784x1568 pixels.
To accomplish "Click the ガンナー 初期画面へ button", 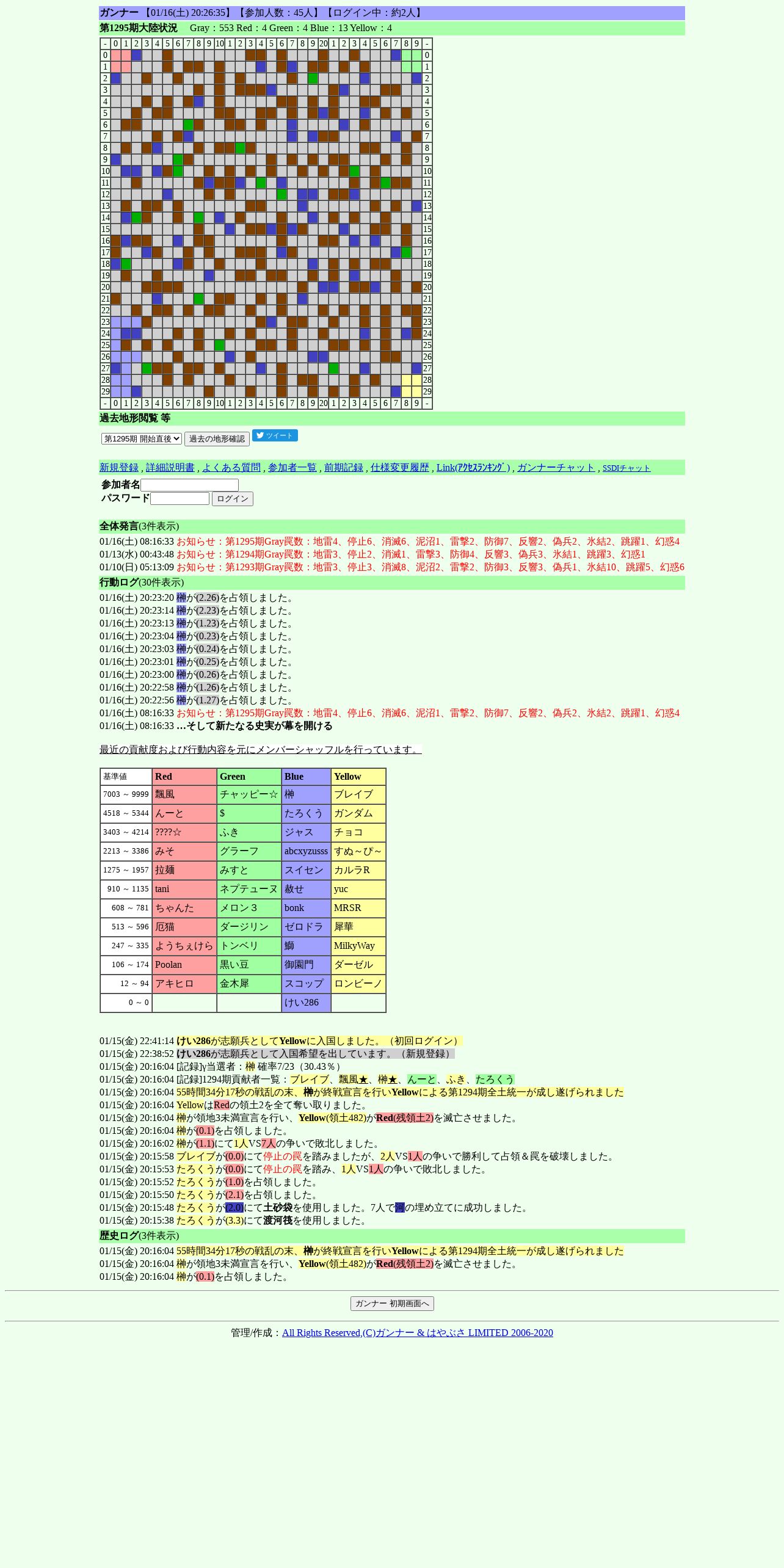I will point(392,1303).
